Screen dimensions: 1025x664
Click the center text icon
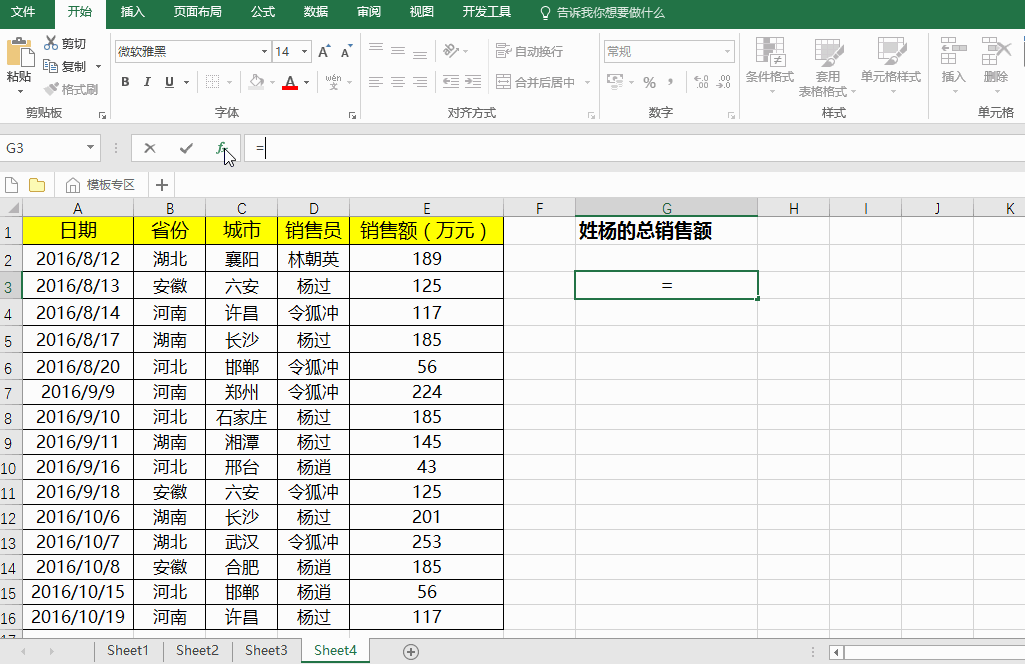(398, 82)
